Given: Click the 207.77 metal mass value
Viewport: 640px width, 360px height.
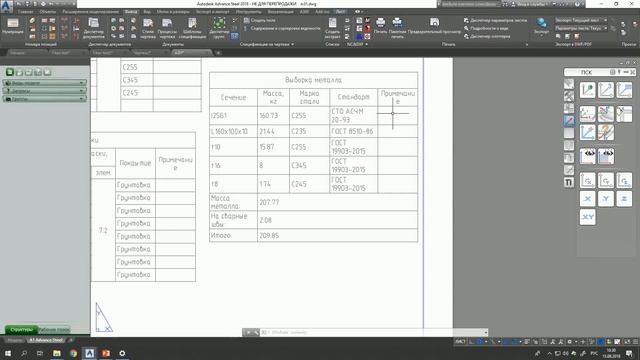Looking at the screenshot, I should tap(269, 202).
